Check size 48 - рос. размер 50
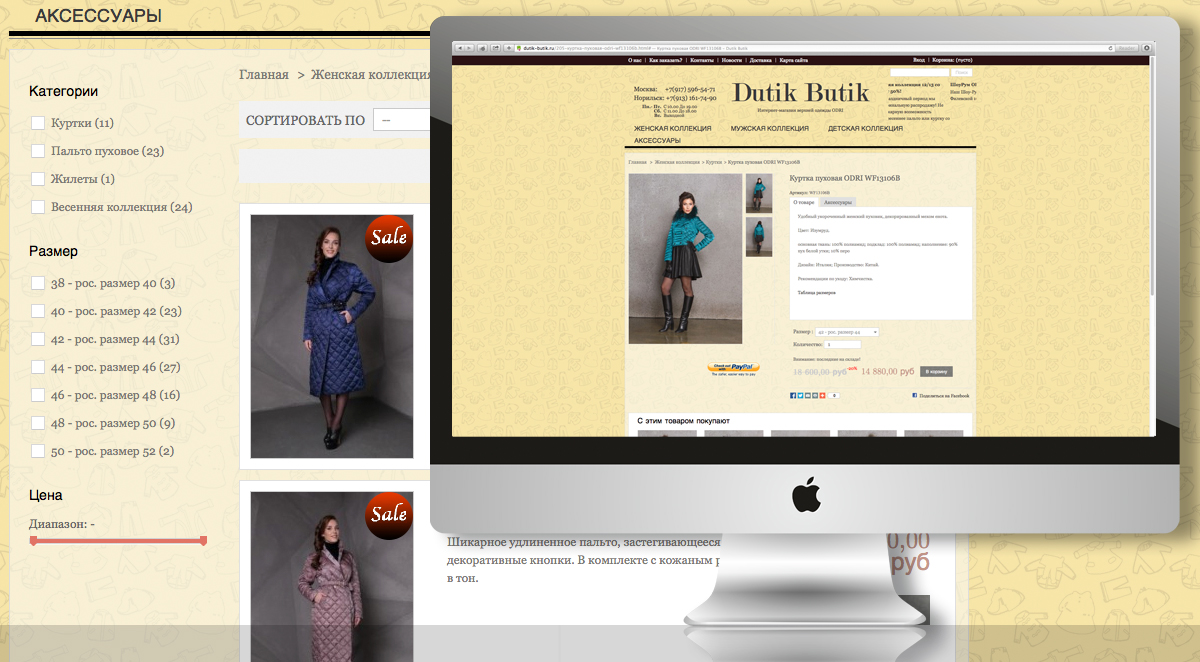Image resolution: width=1200 pixels, height=662 pixels. pos(38,423)
